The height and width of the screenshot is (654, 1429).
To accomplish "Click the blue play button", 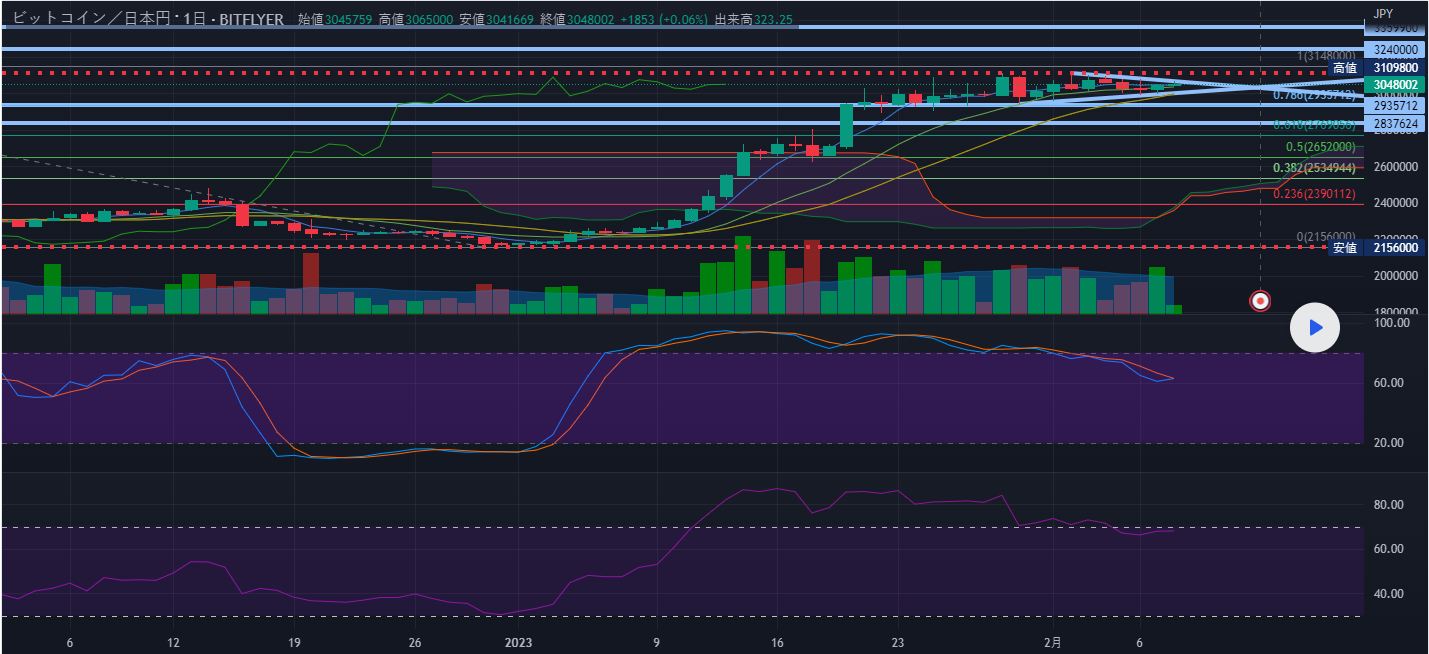I will (x=1315, y=327).
